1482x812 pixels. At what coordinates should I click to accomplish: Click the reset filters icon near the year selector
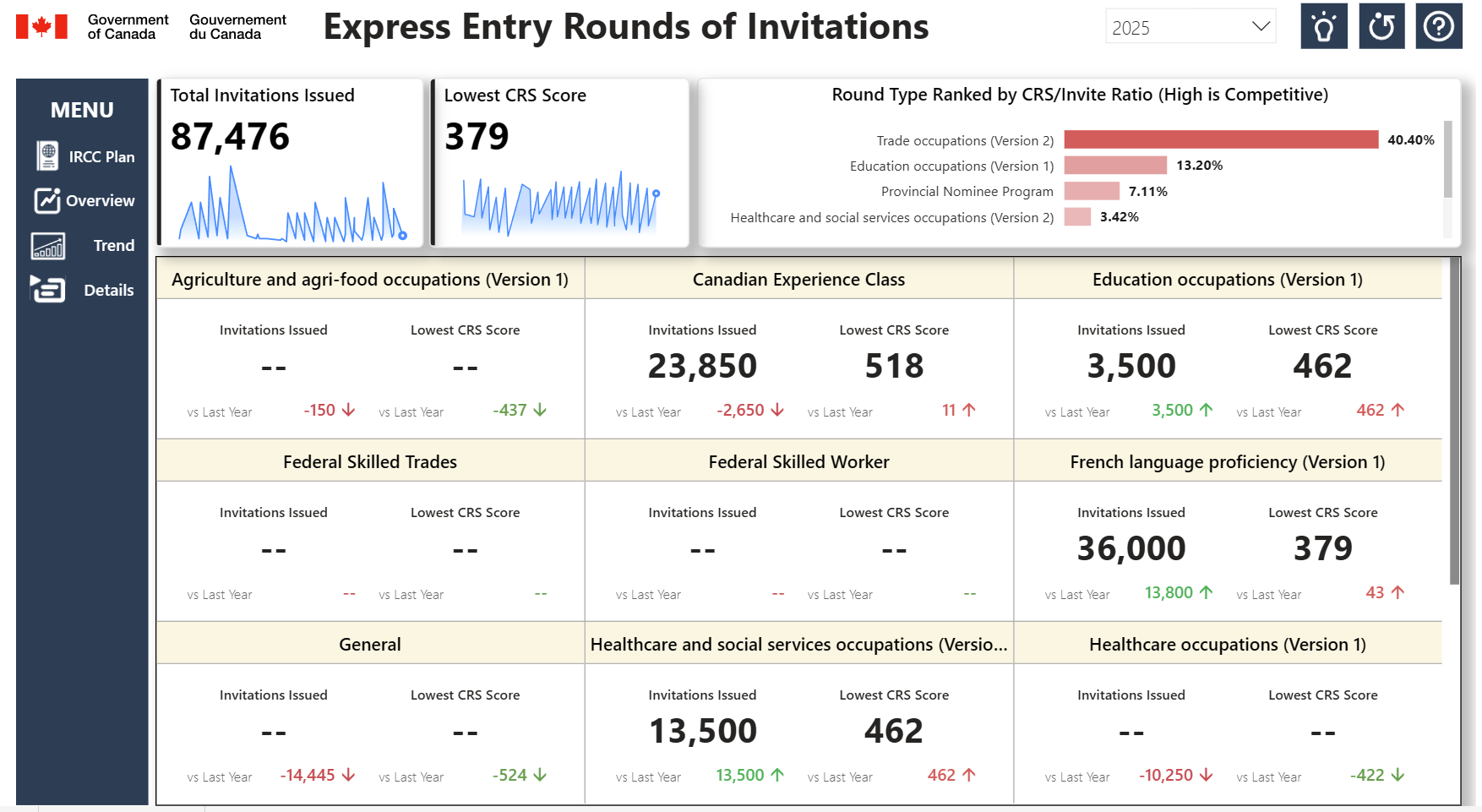coord(1381,25)
